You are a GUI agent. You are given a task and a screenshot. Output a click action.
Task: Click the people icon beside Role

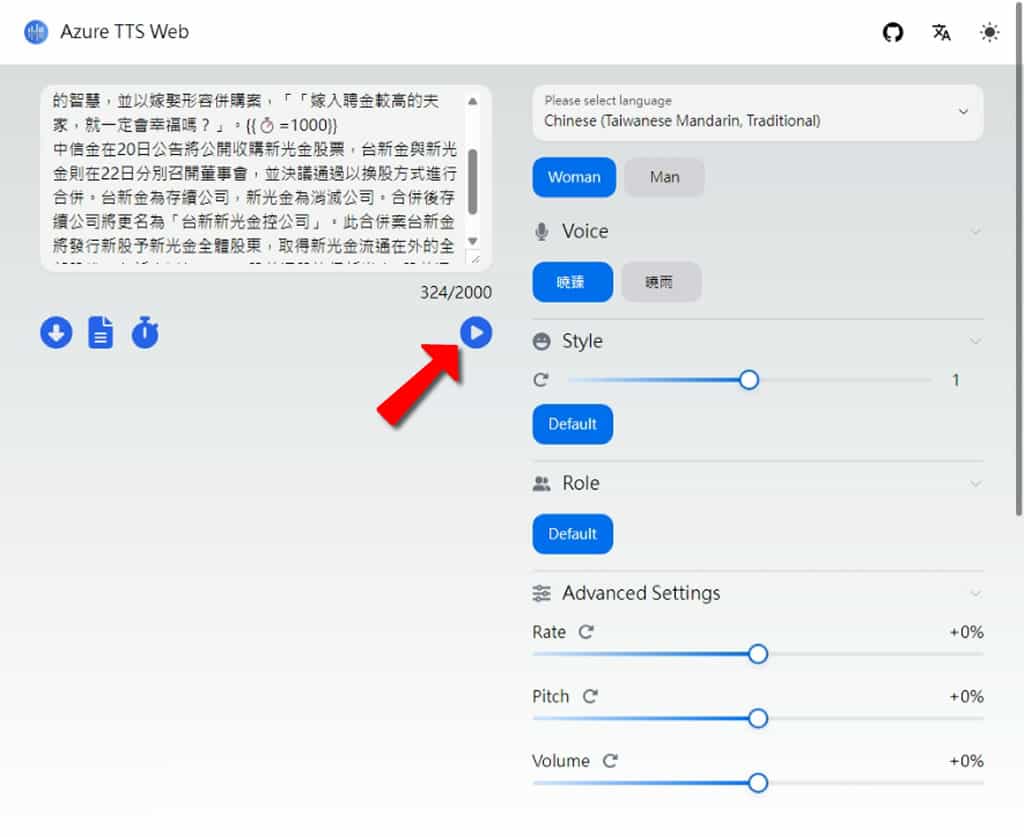tap(541, 483)
